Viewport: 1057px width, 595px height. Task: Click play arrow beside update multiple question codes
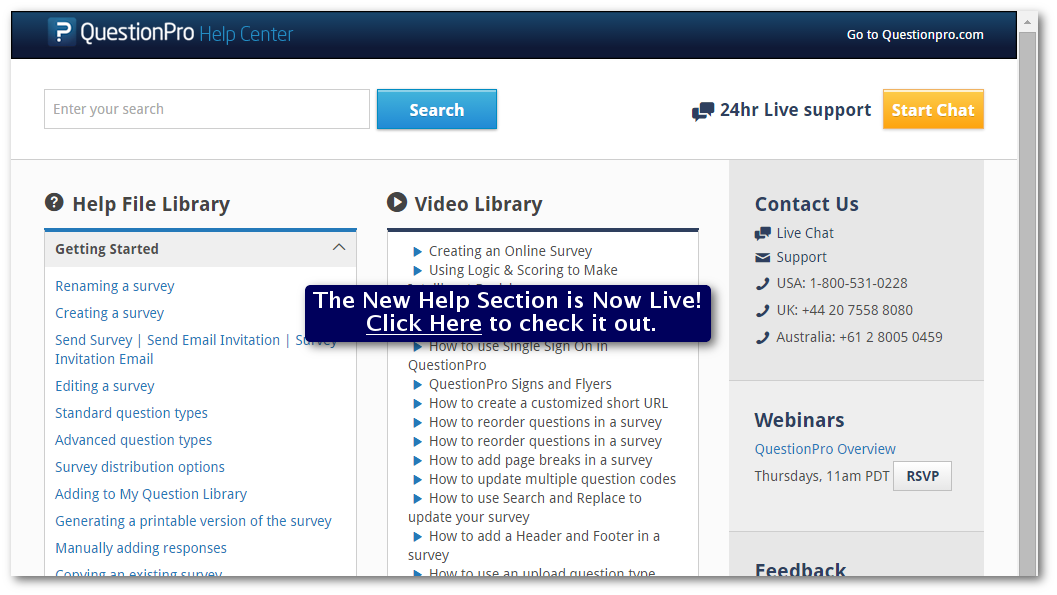point(417,480)
